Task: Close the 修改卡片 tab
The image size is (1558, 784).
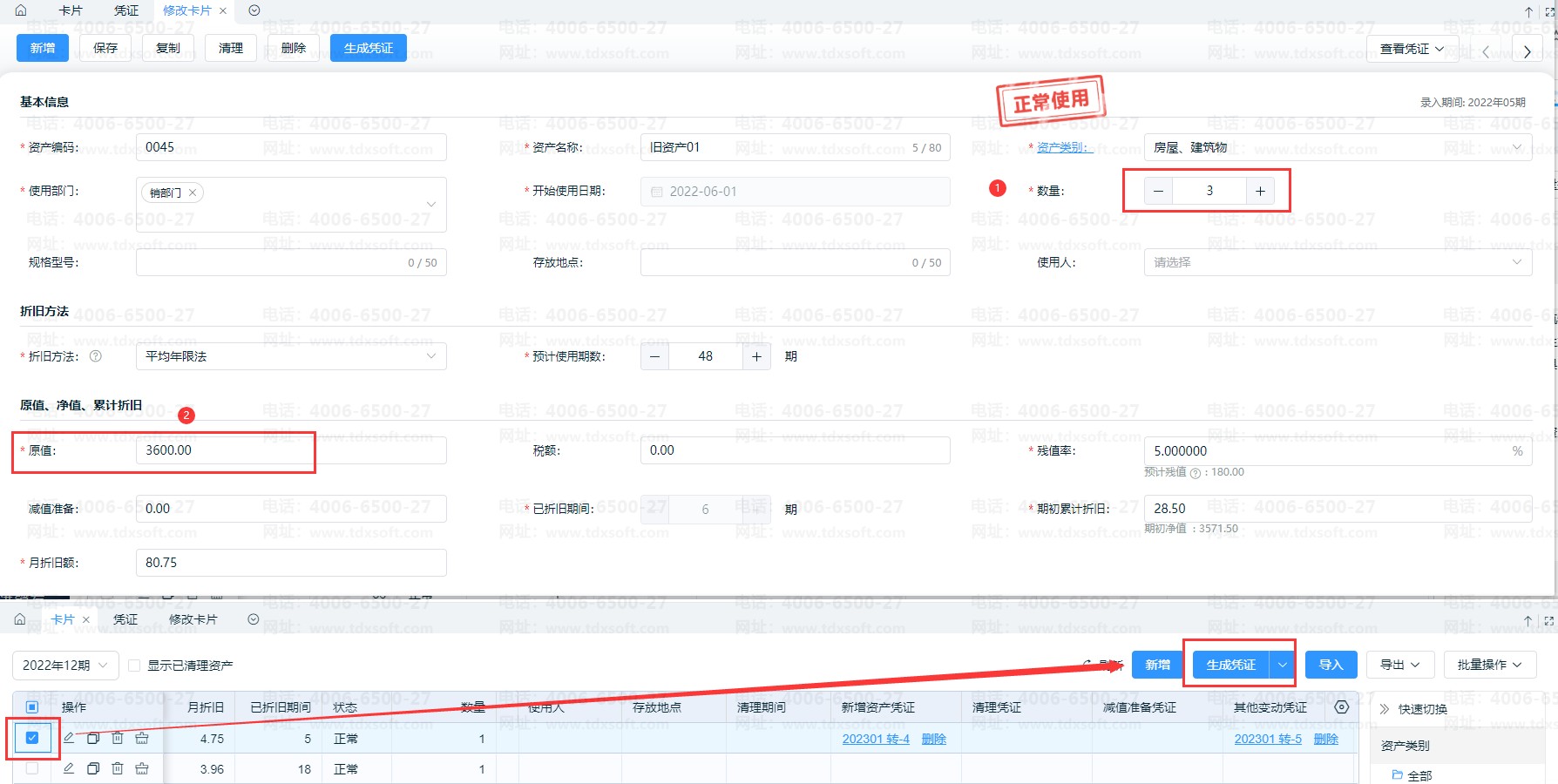Action: tap(223, 10)
